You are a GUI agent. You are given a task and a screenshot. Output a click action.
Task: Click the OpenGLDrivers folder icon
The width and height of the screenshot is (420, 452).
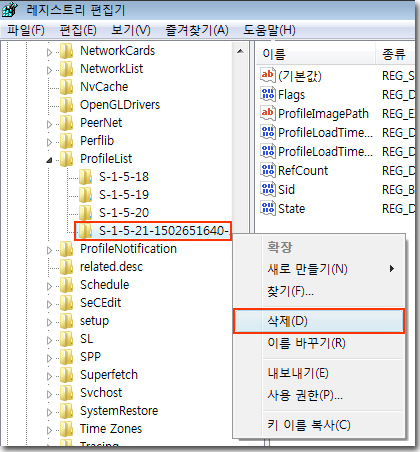tap(67, 105)
